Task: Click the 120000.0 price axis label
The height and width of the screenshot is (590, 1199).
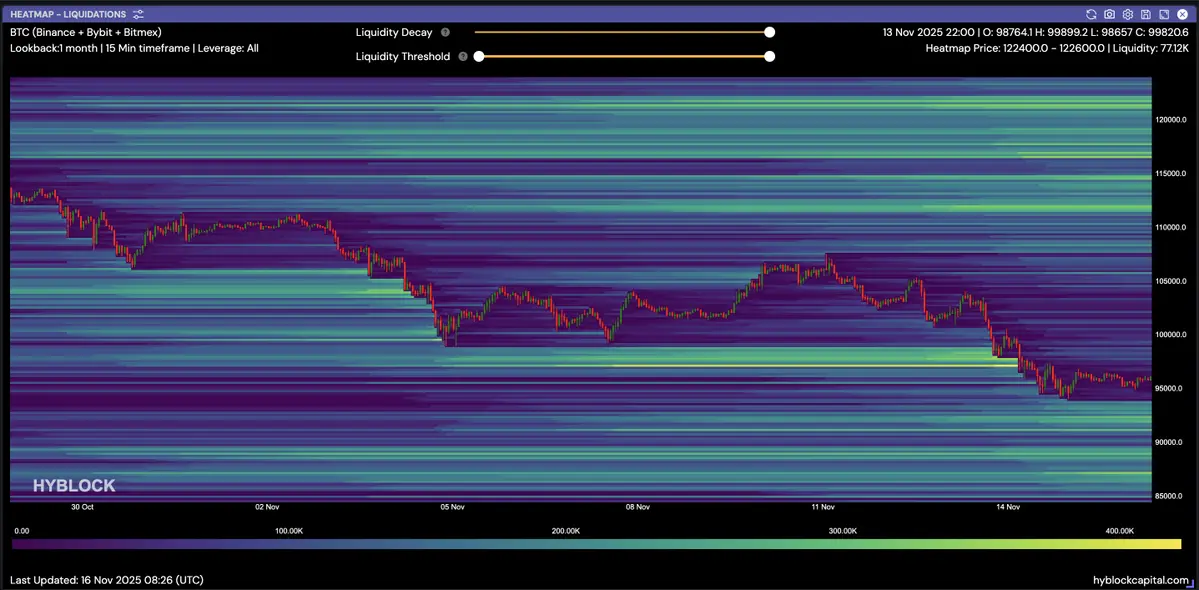Action: point(1171,120)
